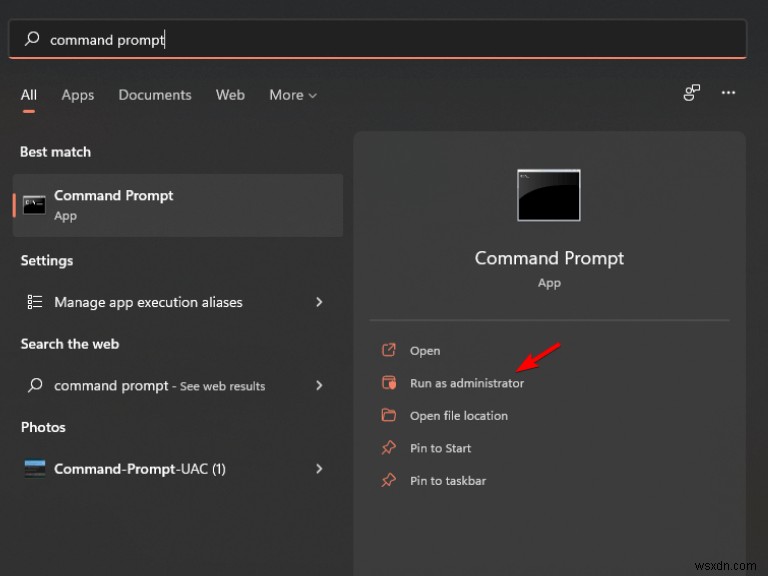
Task: Choose Open file location
Action: (459, 415)
